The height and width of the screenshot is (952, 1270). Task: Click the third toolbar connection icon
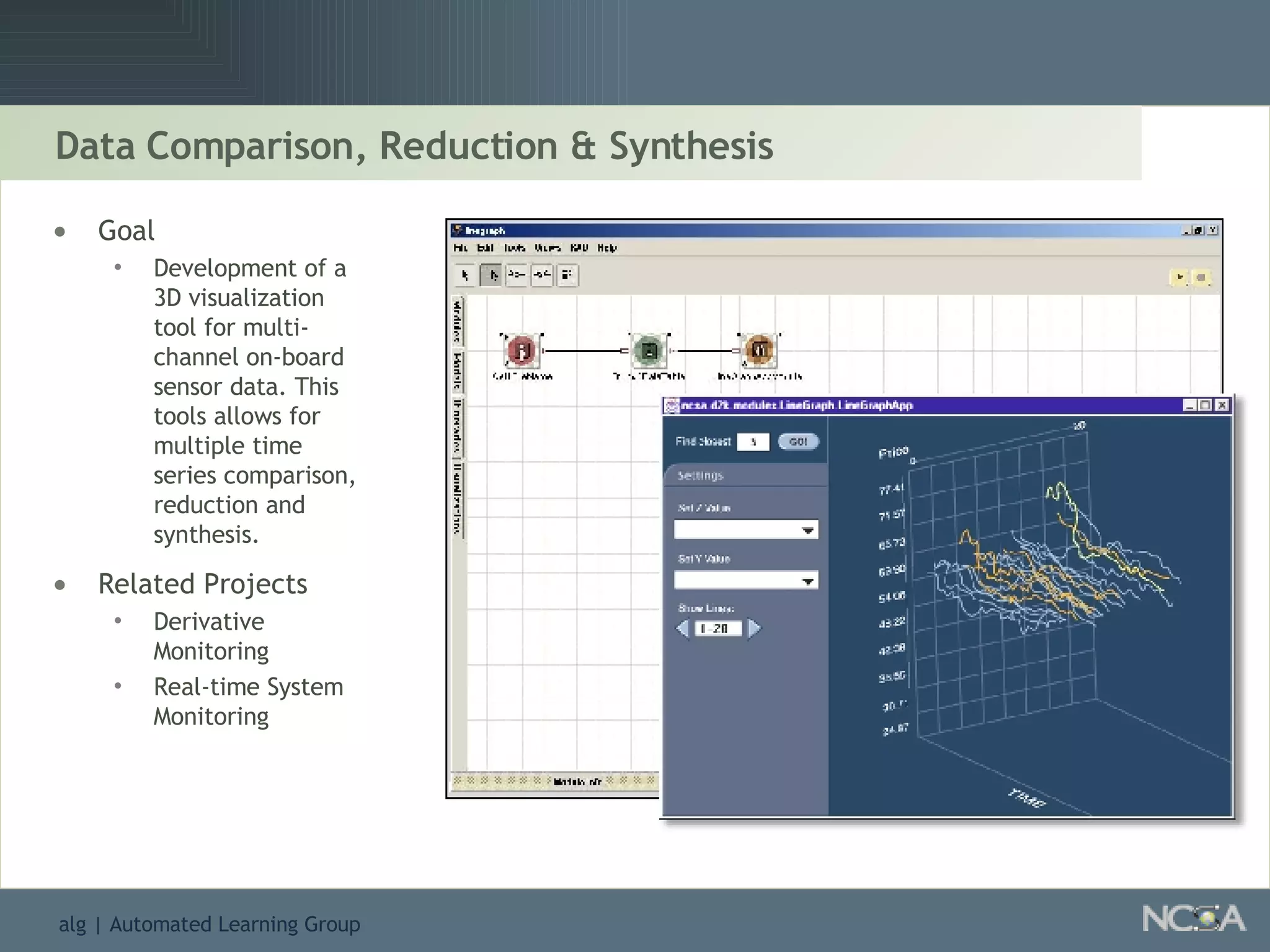click(517, 275)
